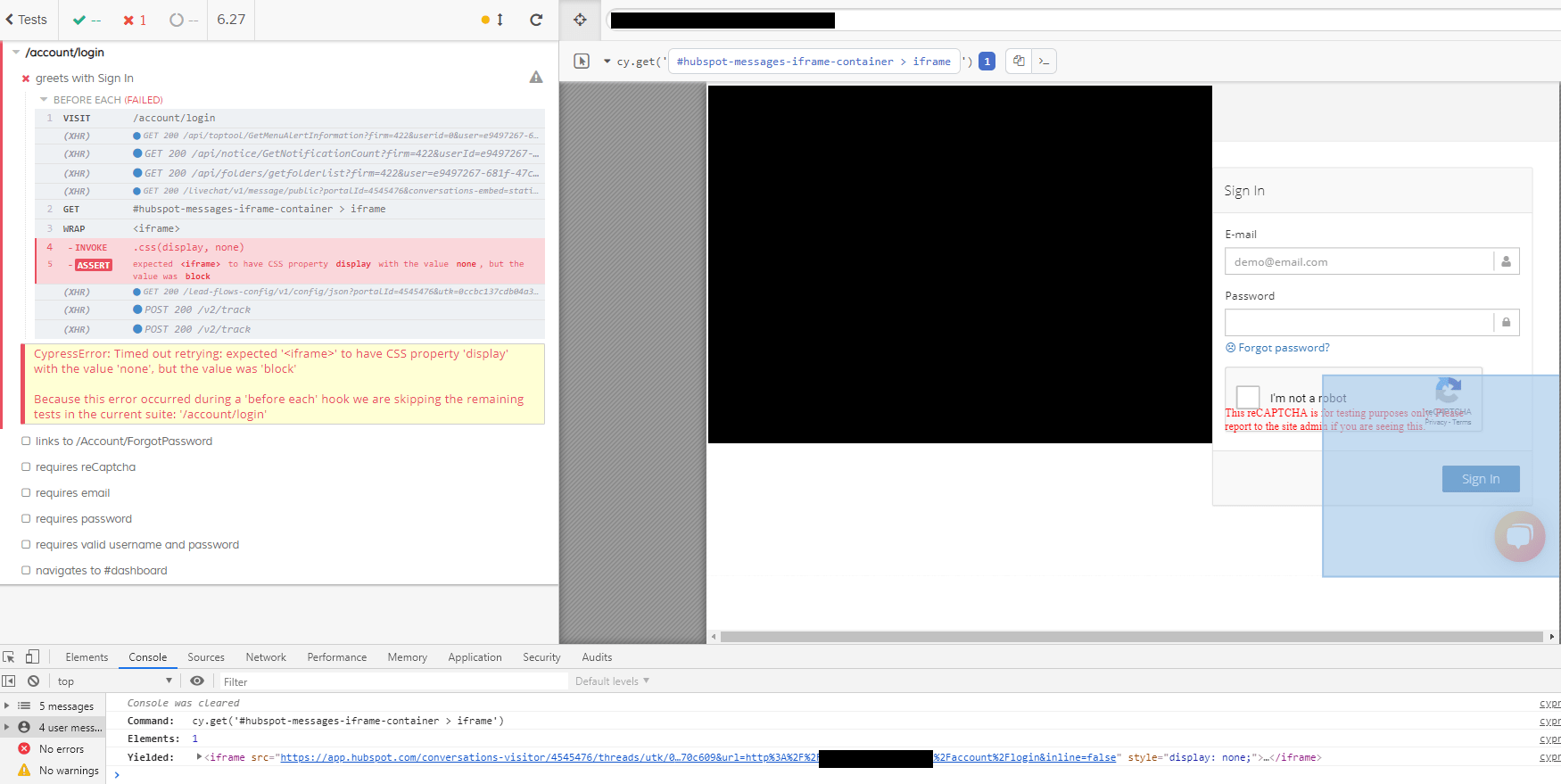The height and width of the screenshot is (784, 1561).
Task: Toggle the live expression eye icon
Action: pyautogui.click(x=197, y=681)
